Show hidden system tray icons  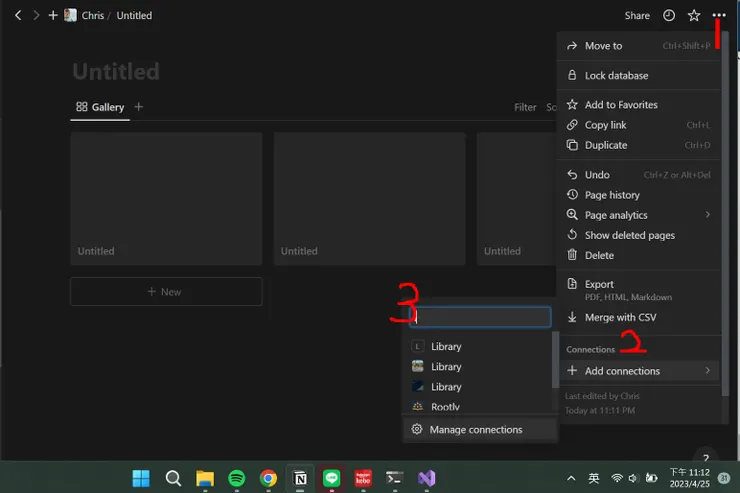(571, 478)
